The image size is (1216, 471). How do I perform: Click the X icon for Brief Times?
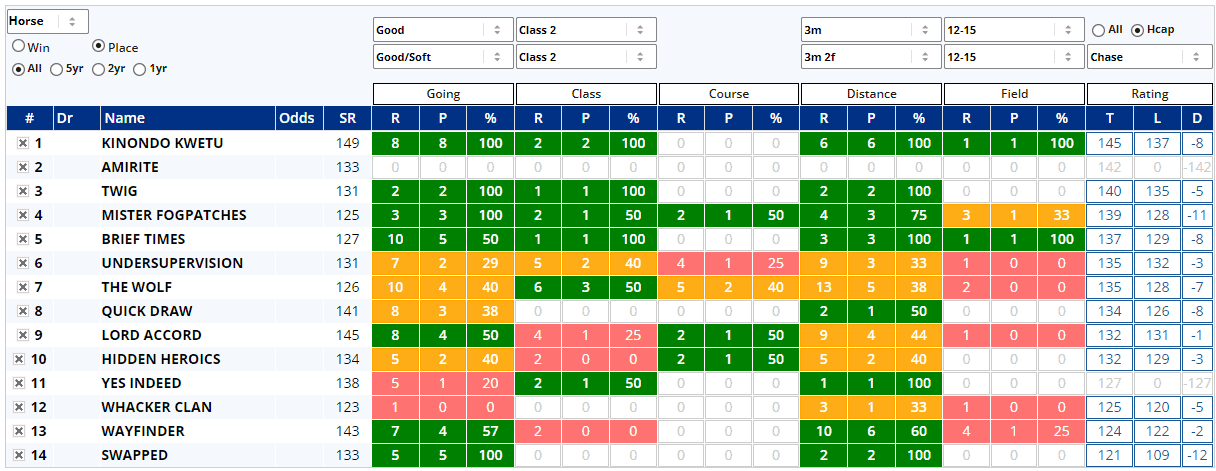pyautogui.click(x=22, y=240)
